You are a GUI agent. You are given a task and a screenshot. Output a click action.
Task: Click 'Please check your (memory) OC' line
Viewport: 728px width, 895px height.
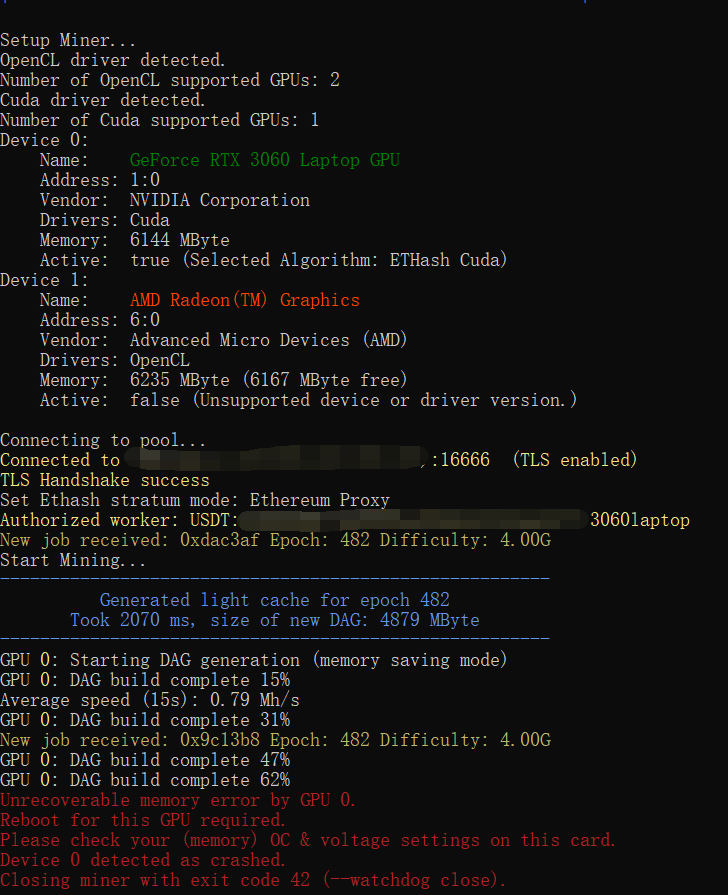click(308, 840)
